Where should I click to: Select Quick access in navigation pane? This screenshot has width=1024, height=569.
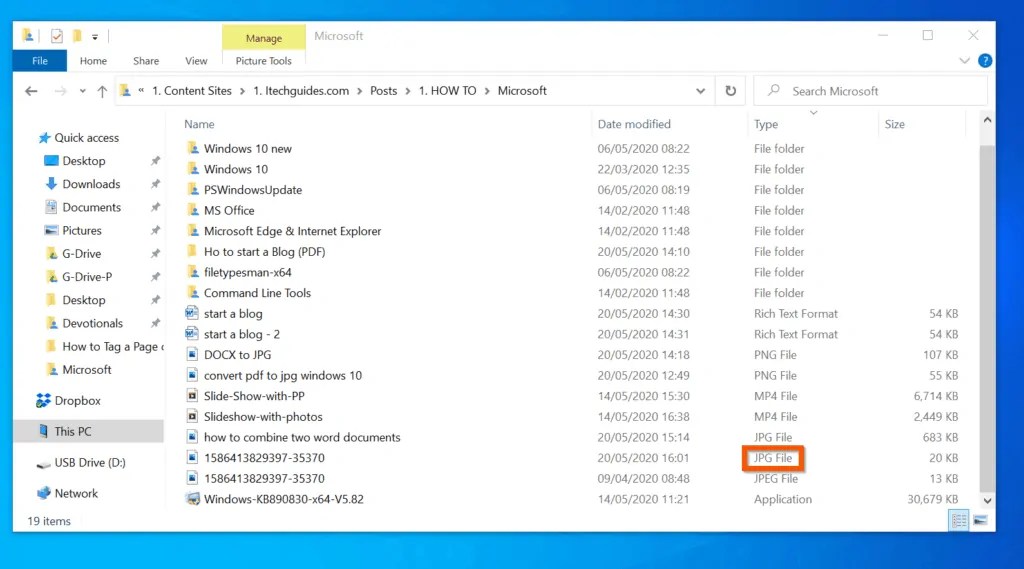86,138
